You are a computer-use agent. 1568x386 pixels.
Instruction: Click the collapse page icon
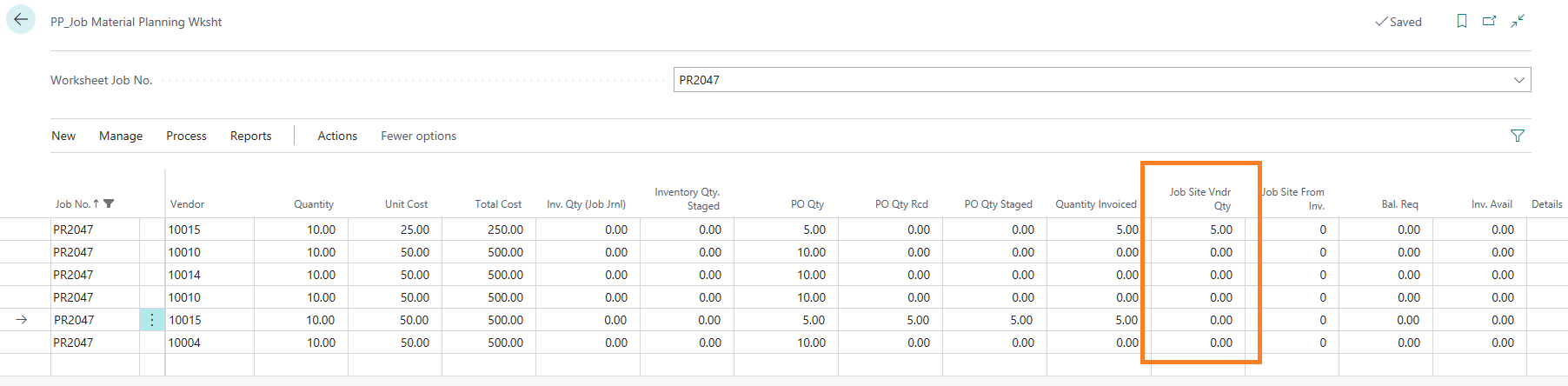1518,21
